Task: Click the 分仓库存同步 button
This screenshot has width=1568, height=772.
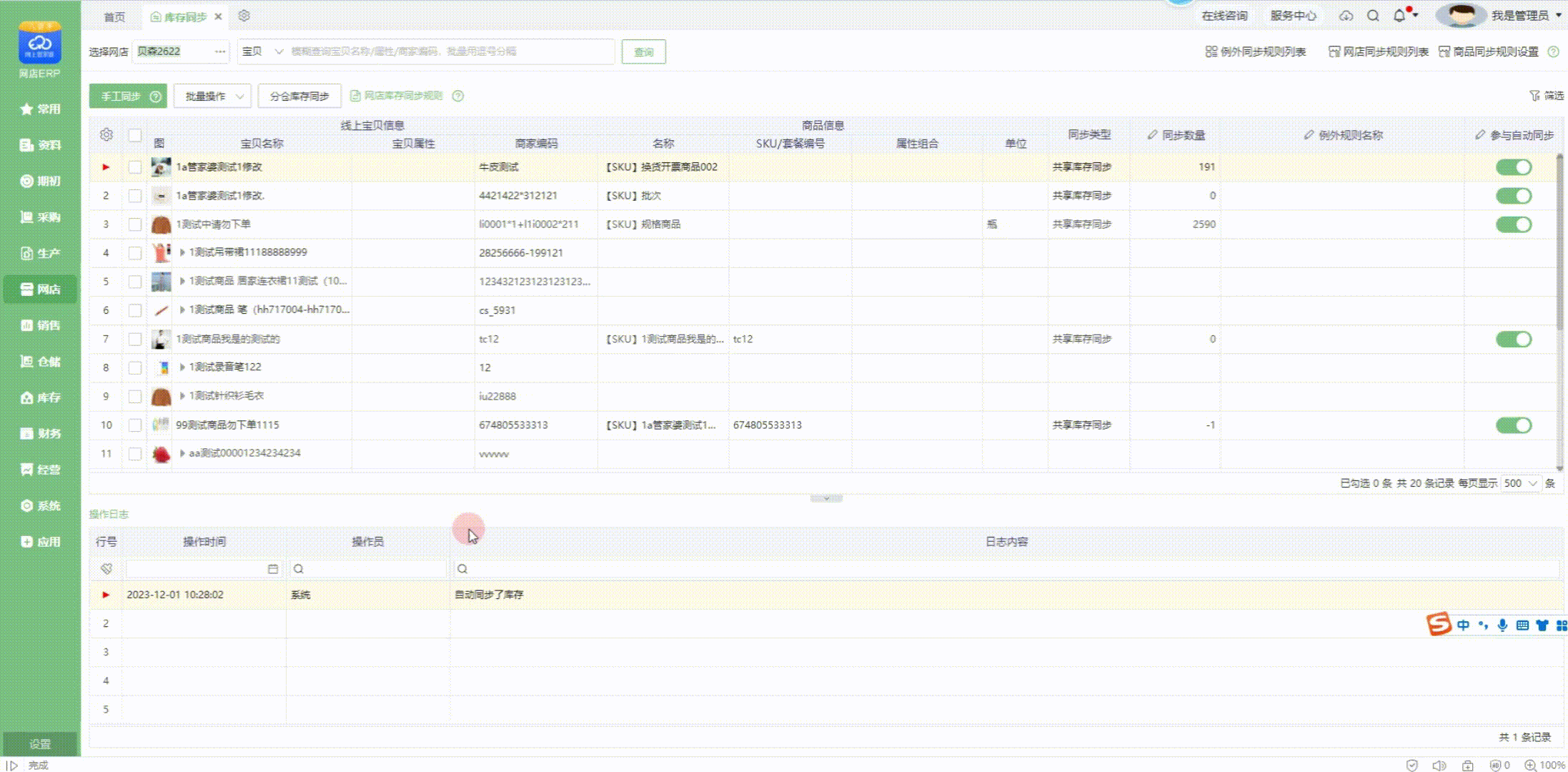Action: pos(299,96)
